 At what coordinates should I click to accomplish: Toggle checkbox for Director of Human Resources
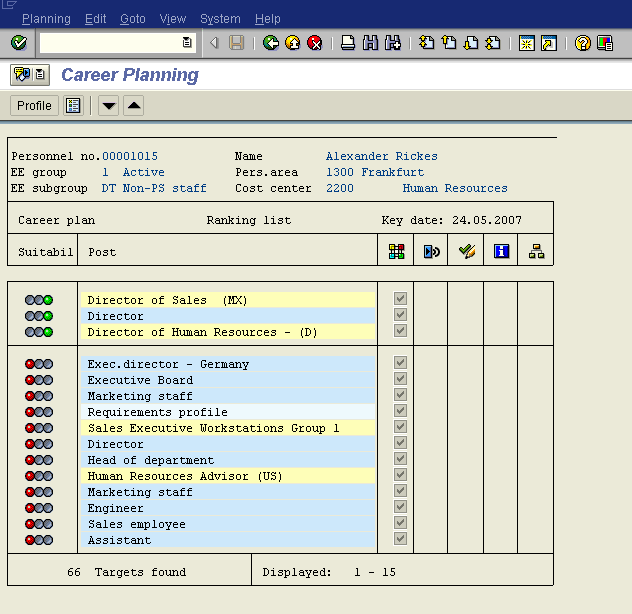[x=400, y=331]
